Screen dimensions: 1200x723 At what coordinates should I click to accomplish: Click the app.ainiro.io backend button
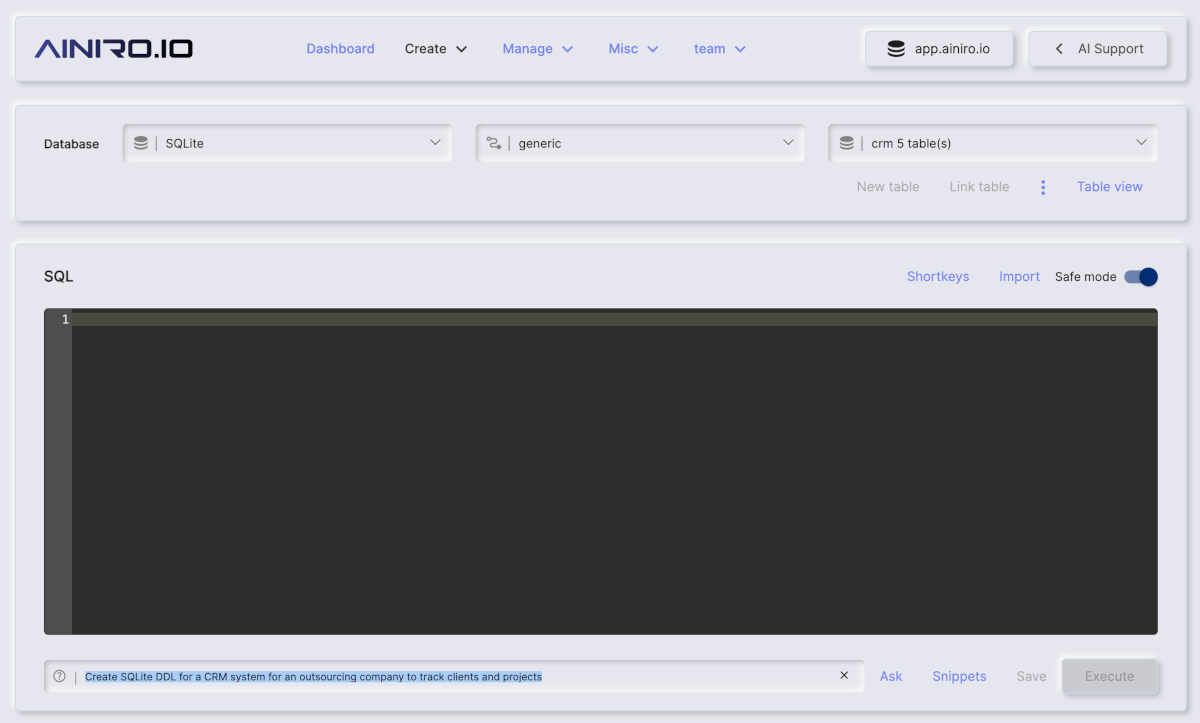tap(939, 48)
